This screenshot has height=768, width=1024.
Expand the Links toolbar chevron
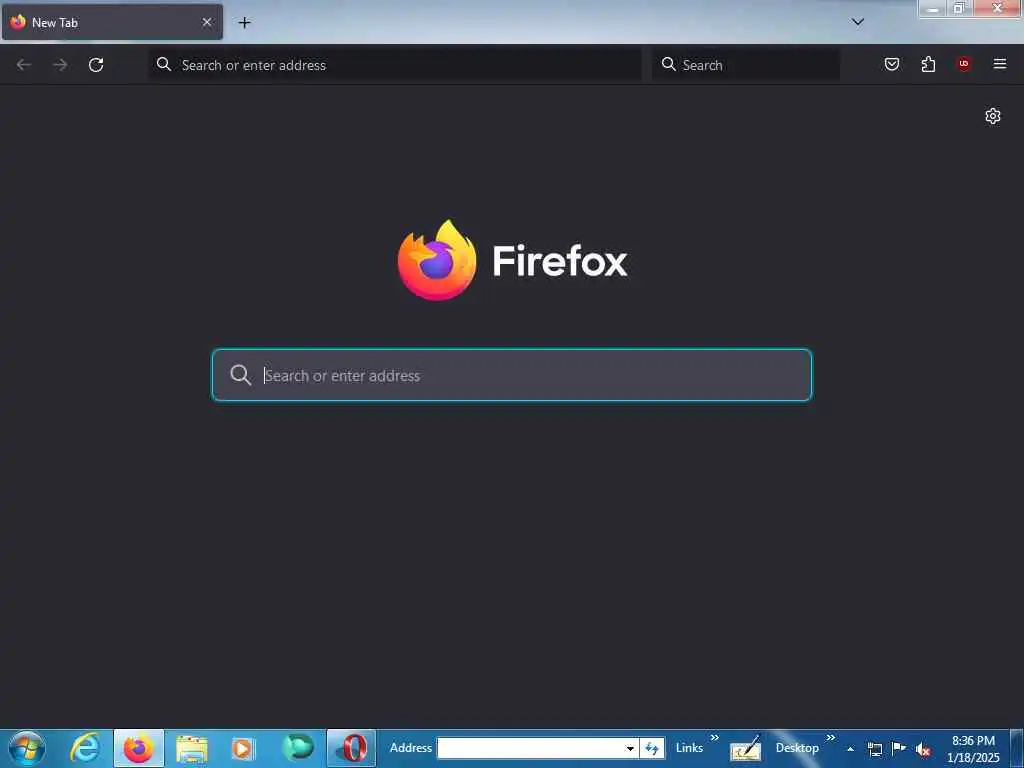point(714,737)
